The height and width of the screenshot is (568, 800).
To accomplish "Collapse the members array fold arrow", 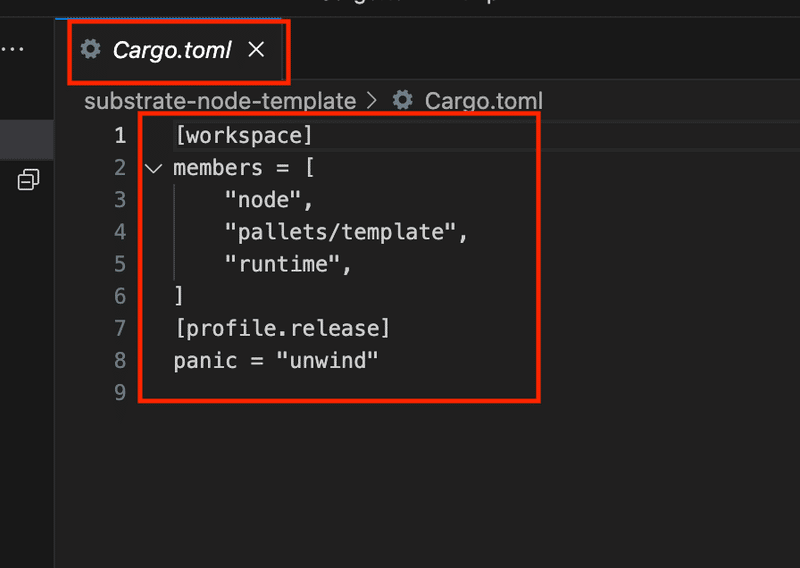I will tap(153, 168).
